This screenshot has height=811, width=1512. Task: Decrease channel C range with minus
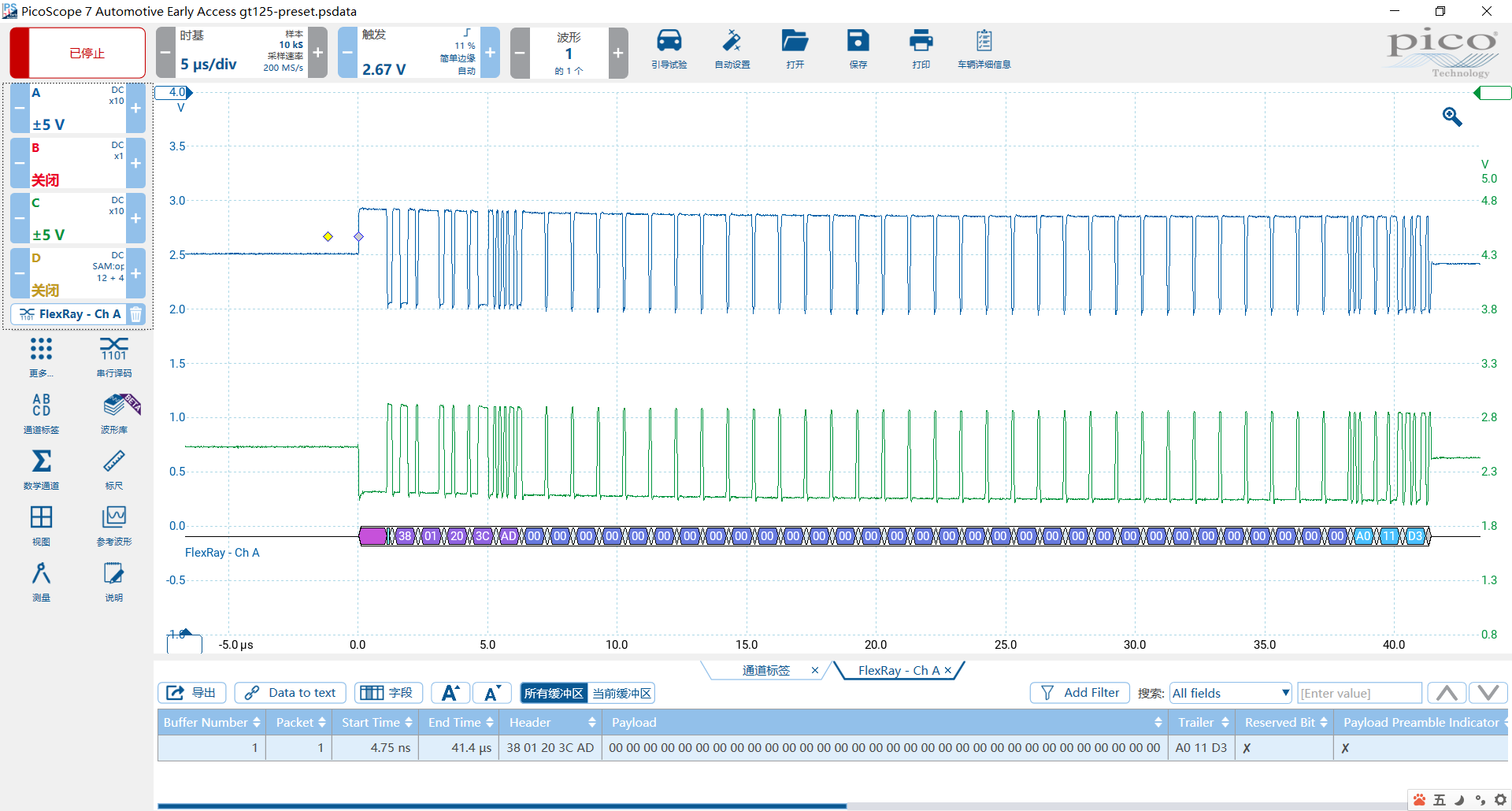tap(20, 218)
